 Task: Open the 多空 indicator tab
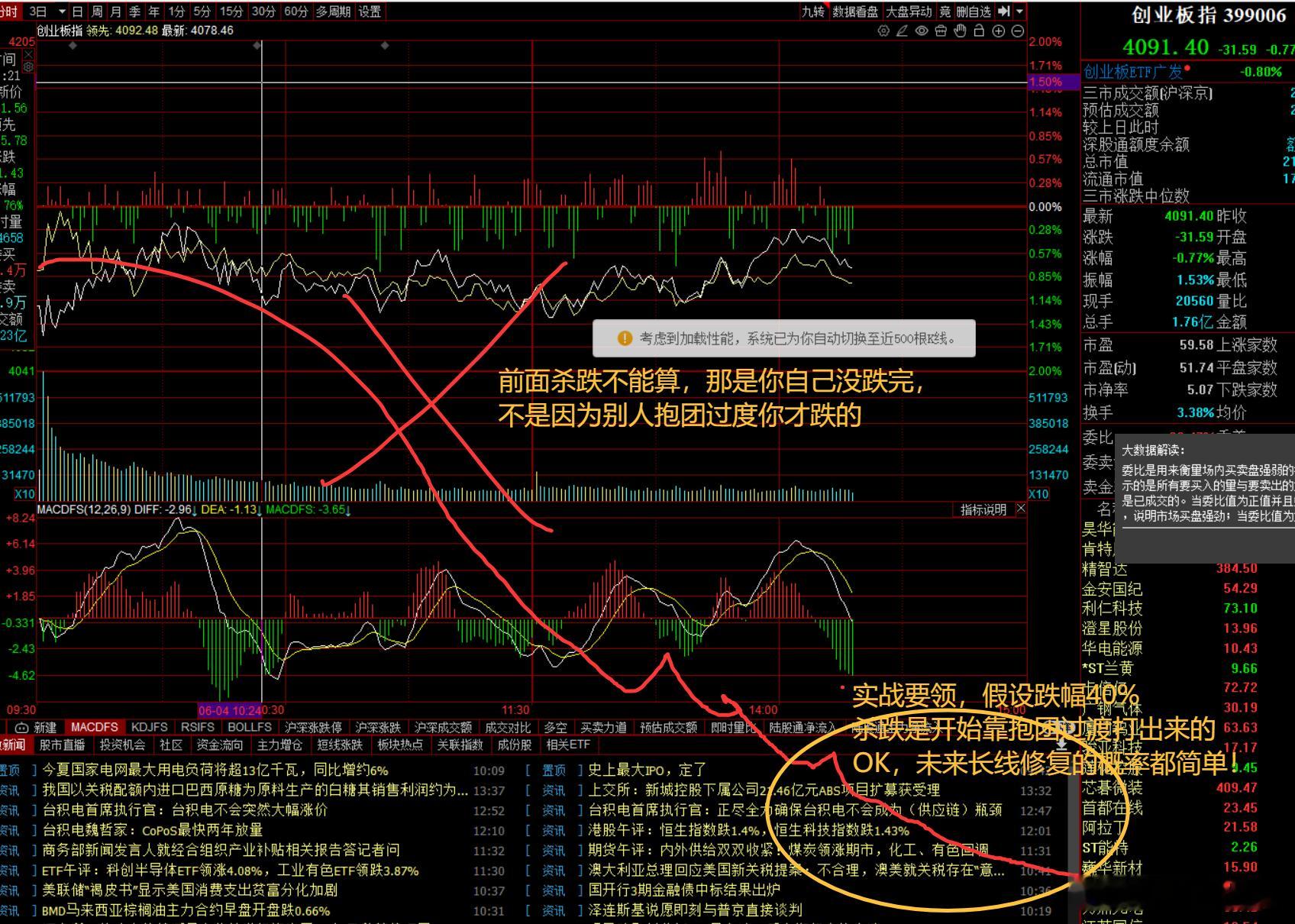pos(555,727)
